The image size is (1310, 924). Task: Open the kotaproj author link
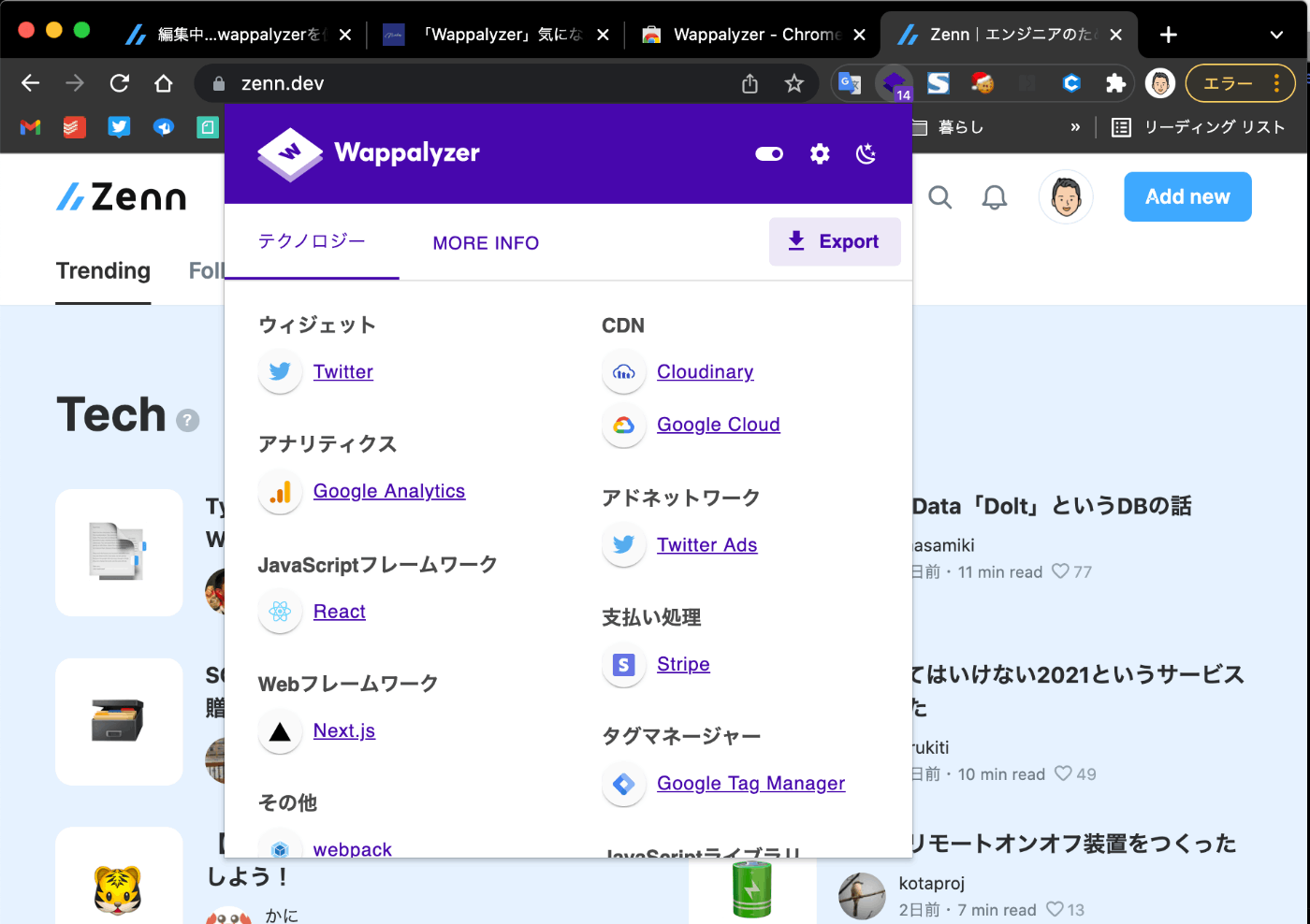click(x=931, y=883)
